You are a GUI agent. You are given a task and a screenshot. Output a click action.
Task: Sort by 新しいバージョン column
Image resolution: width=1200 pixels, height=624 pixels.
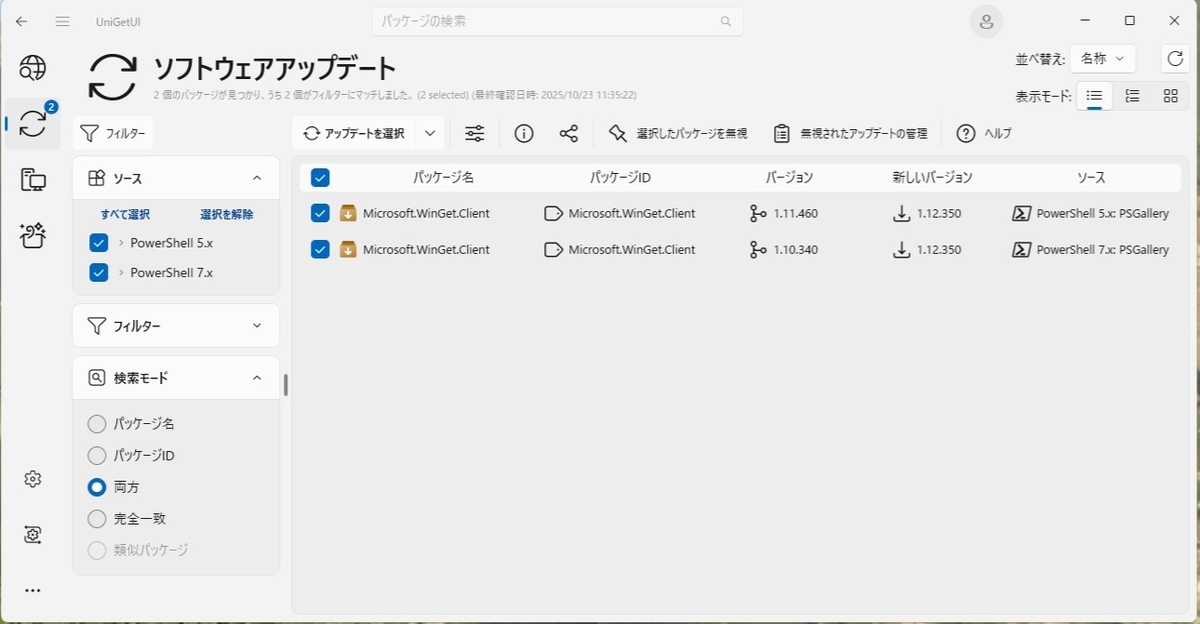pos(932,178)
